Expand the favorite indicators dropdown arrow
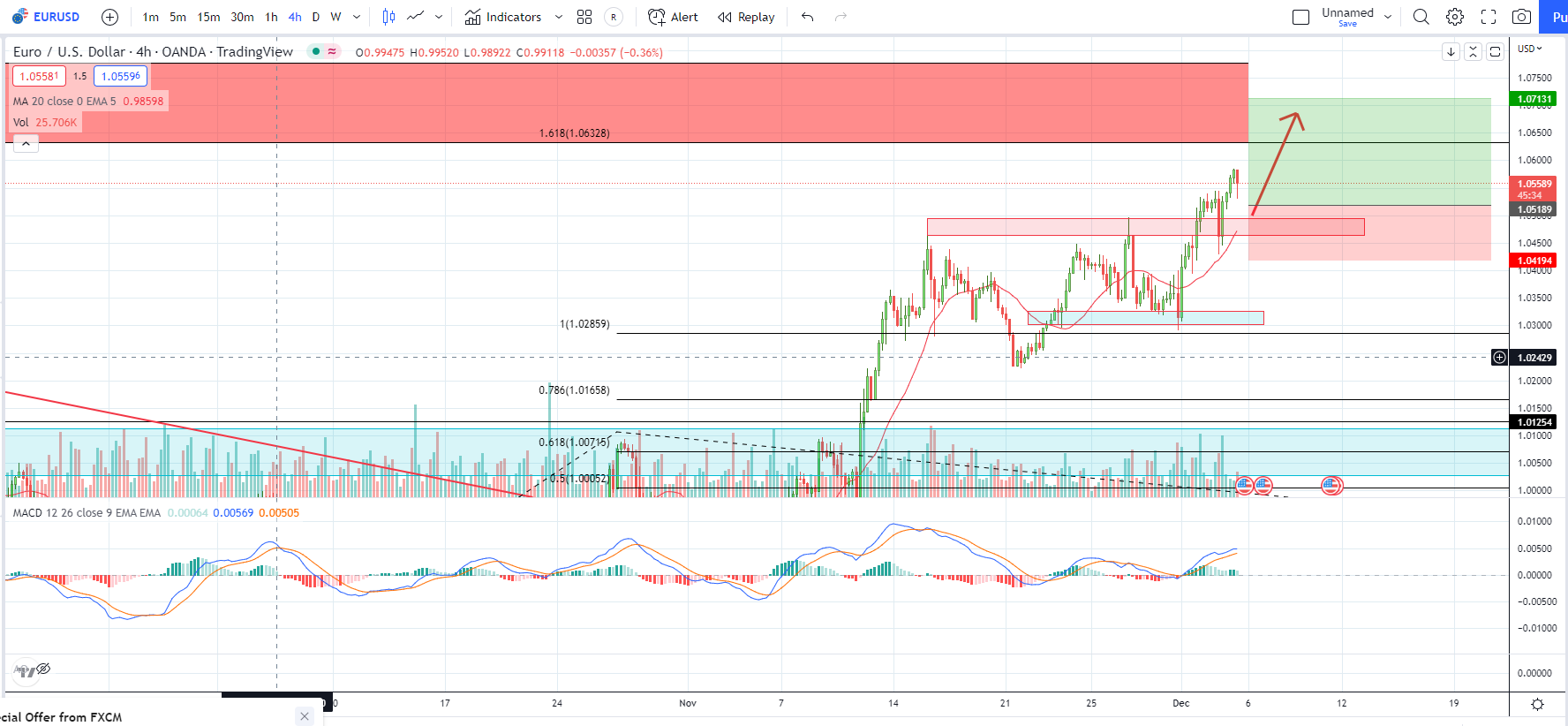The image size is (1568, 726). [x=558, y=17]
